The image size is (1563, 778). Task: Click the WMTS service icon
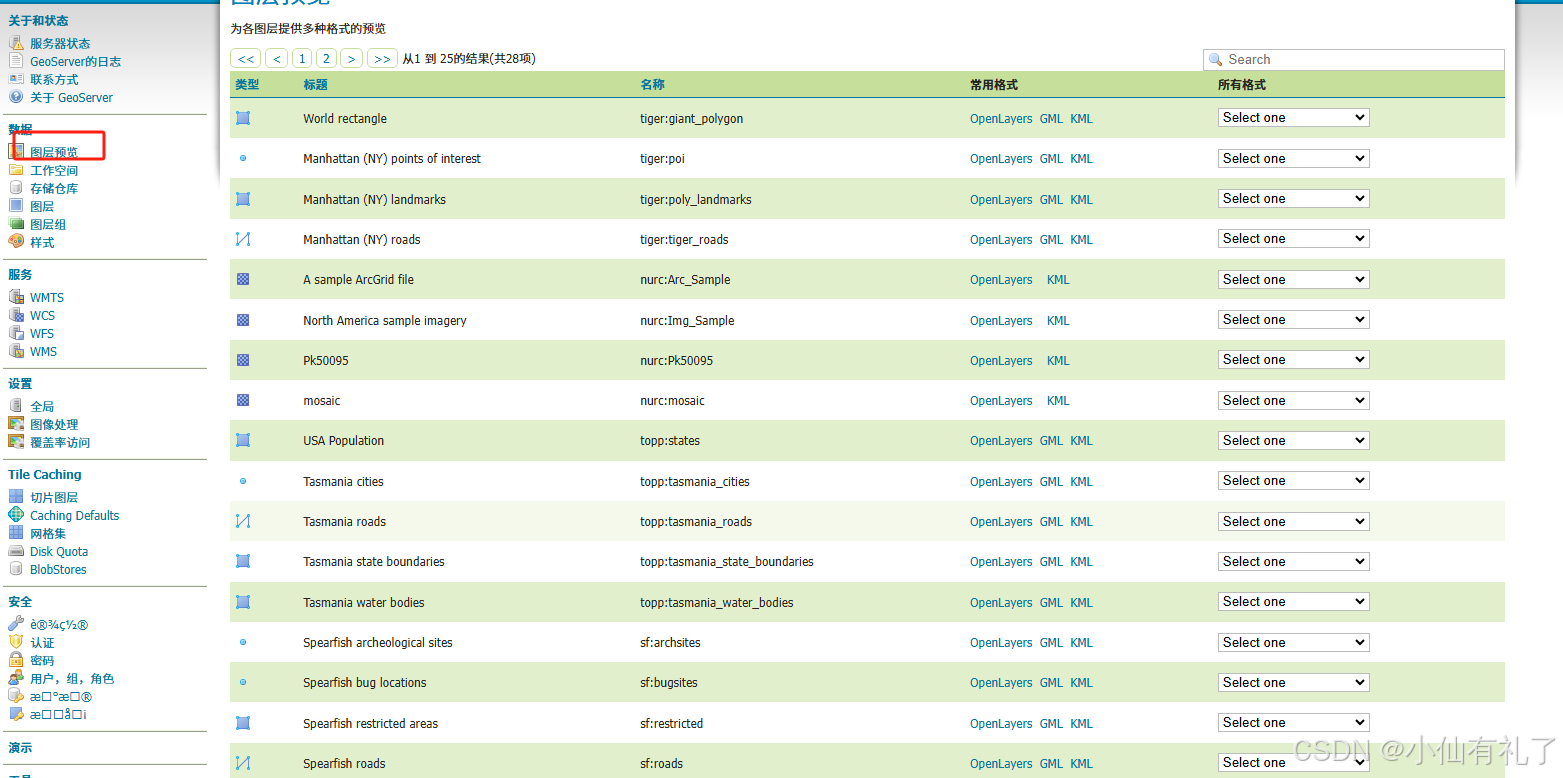point(16,297)
